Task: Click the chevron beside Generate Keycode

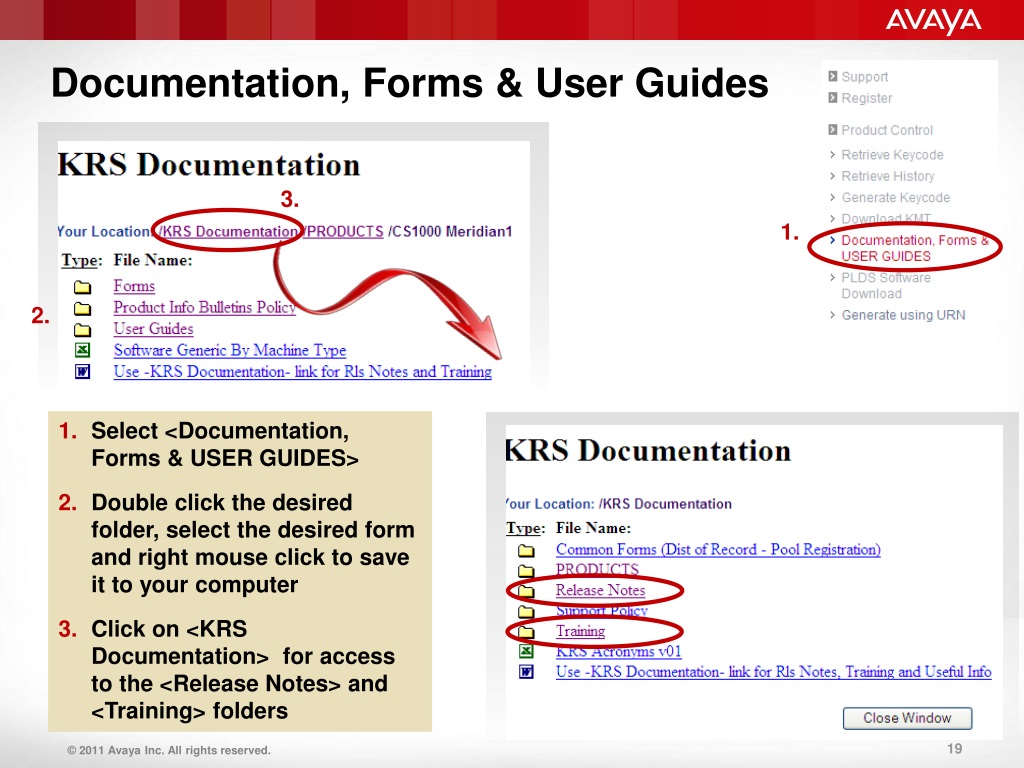Action: (833, 197)
